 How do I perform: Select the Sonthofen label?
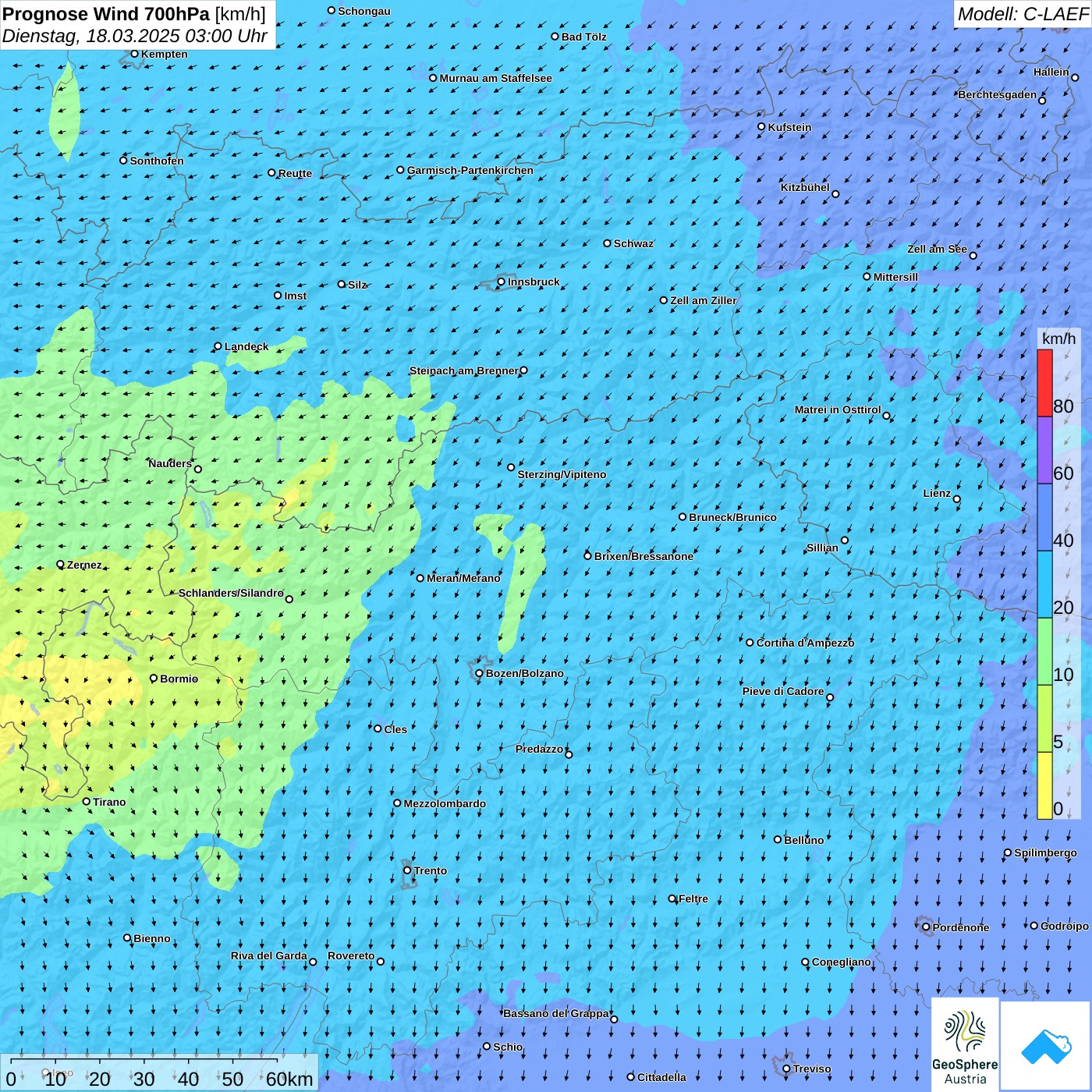[157, 161]
